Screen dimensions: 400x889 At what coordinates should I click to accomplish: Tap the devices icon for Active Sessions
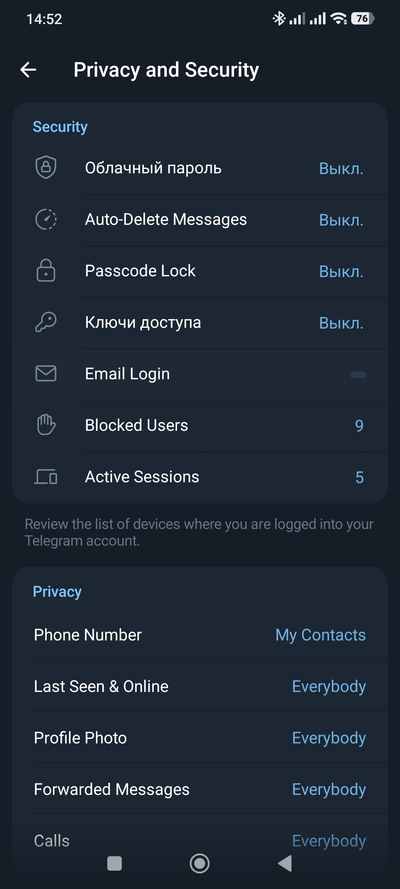[x=46, y=477]
